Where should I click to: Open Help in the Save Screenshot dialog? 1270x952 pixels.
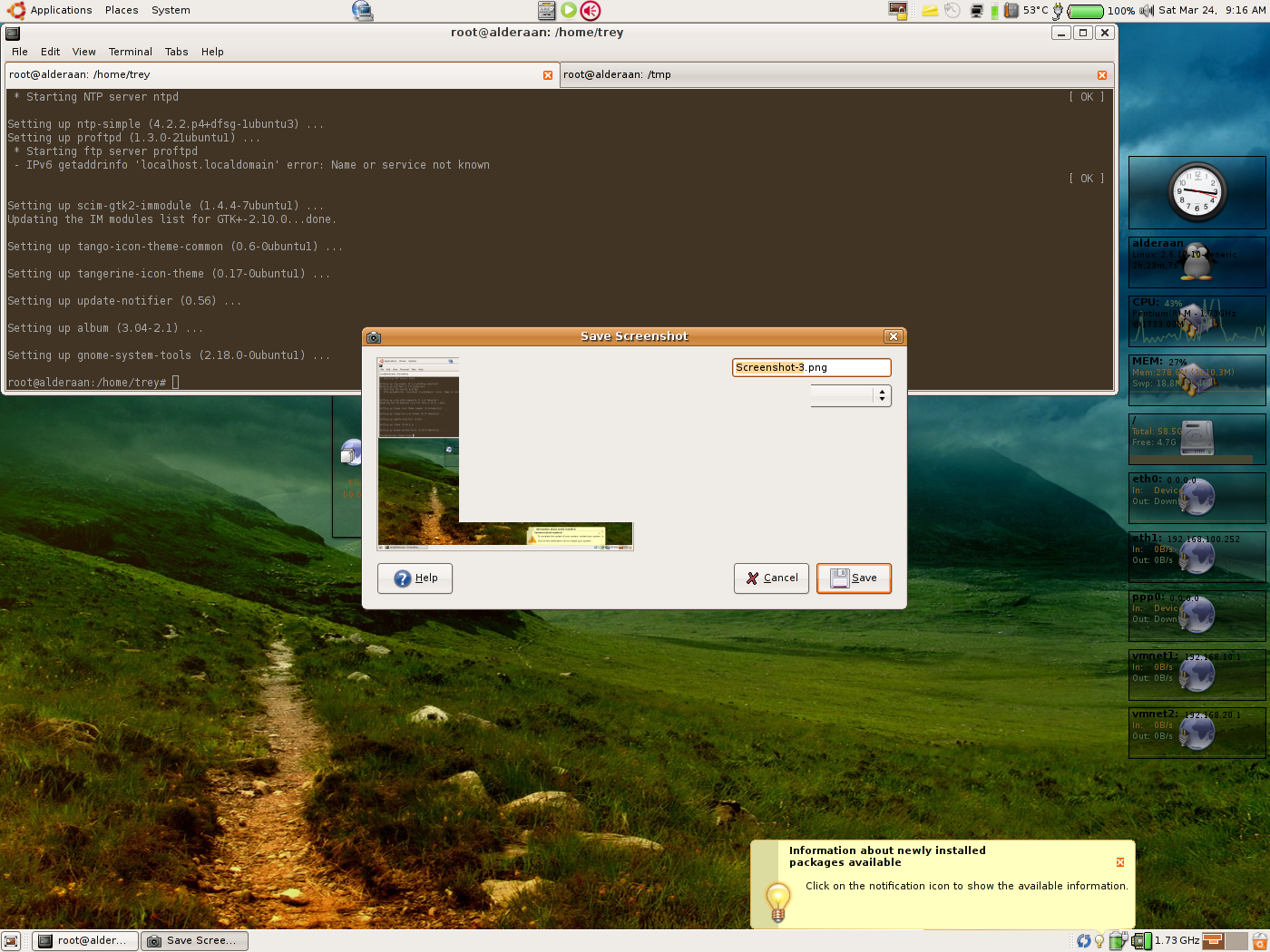pyautogui.click(x=415, y=578)
